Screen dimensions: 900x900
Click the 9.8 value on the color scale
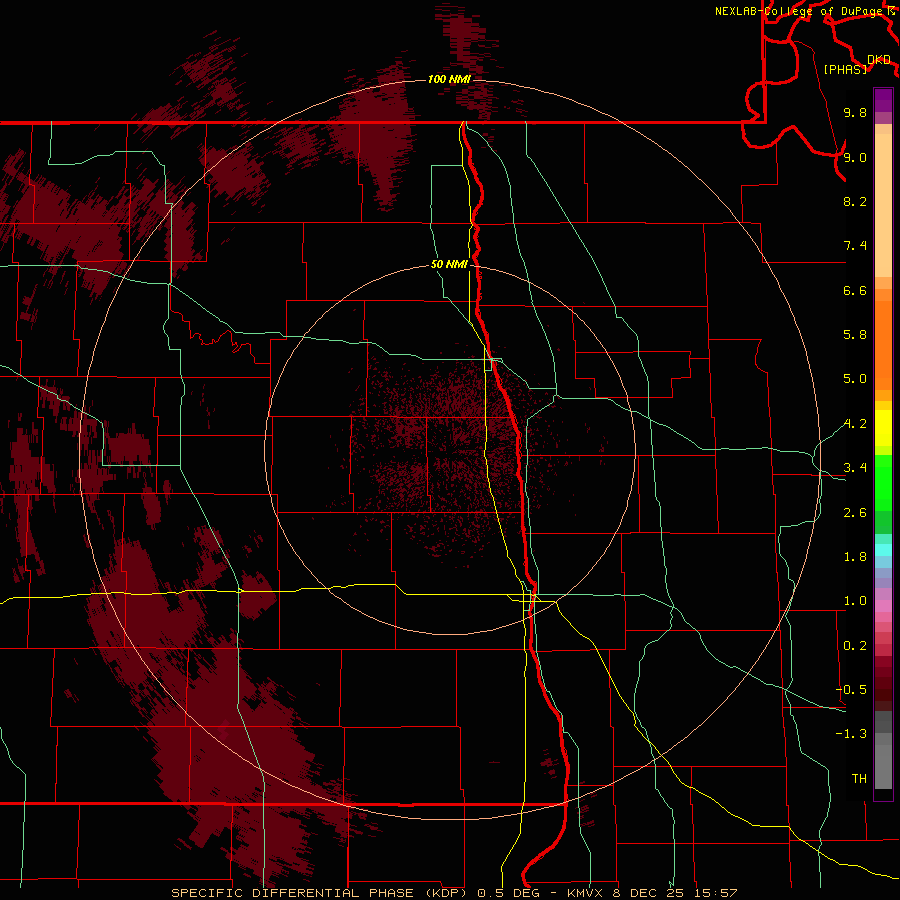coord(855,112)
